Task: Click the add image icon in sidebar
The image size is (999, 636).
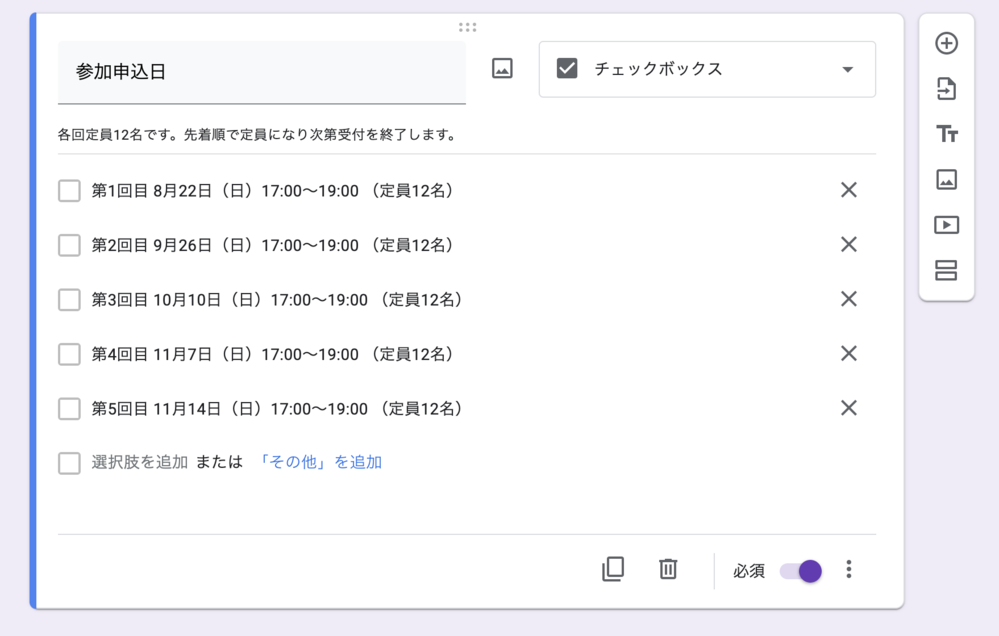Action: pos(946,179)
